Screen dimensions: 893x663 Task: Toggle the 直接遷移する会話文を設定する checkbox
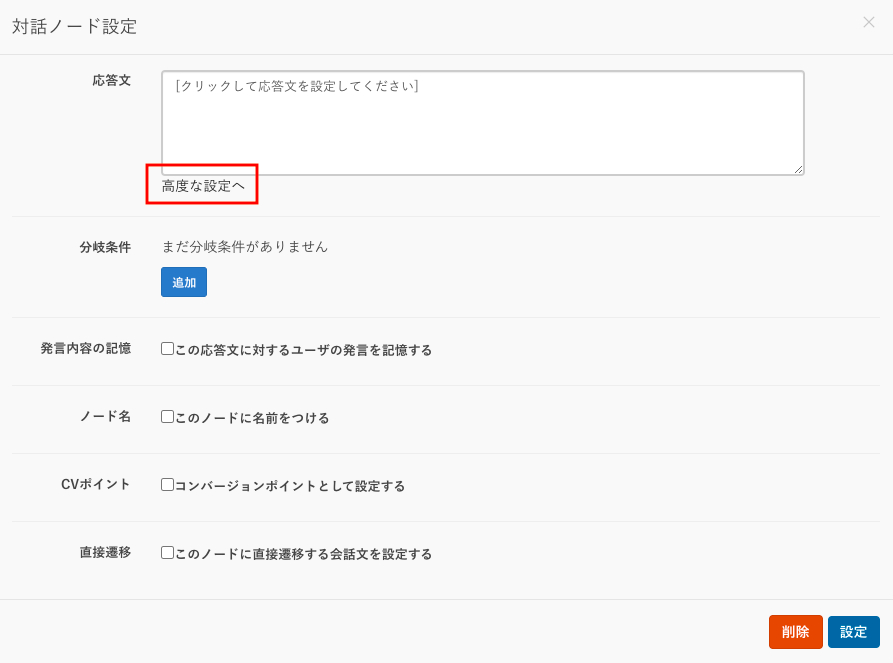tap(168, 553)
